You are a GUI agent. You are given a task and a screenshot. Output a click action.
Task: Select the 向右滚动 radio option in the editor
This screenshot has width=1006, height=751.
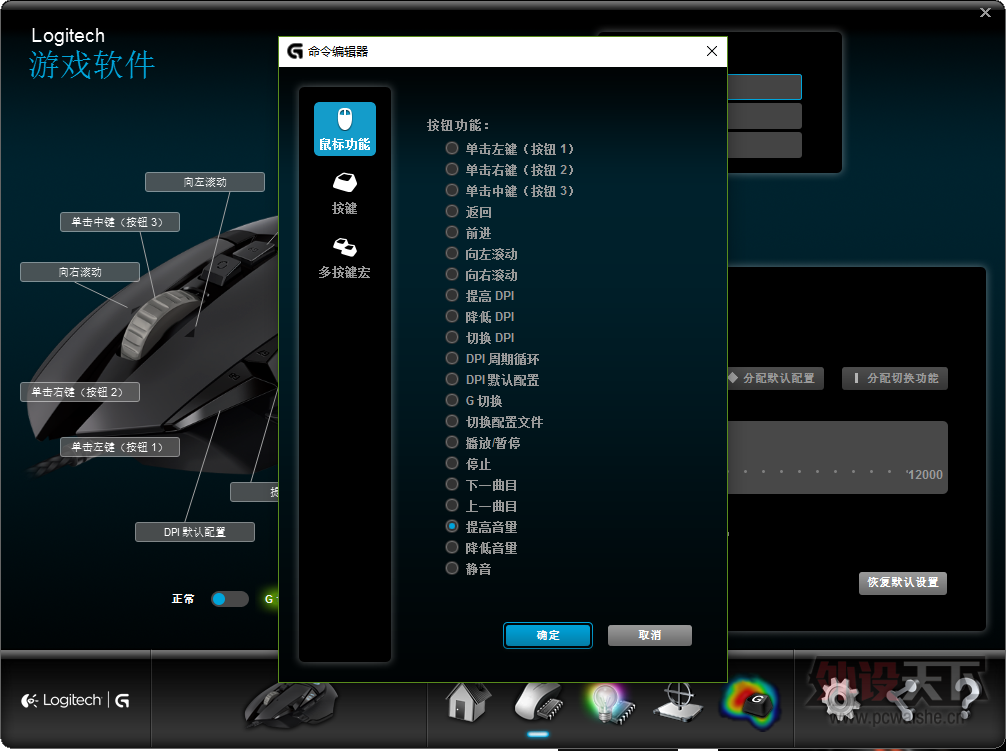[452, 274]
